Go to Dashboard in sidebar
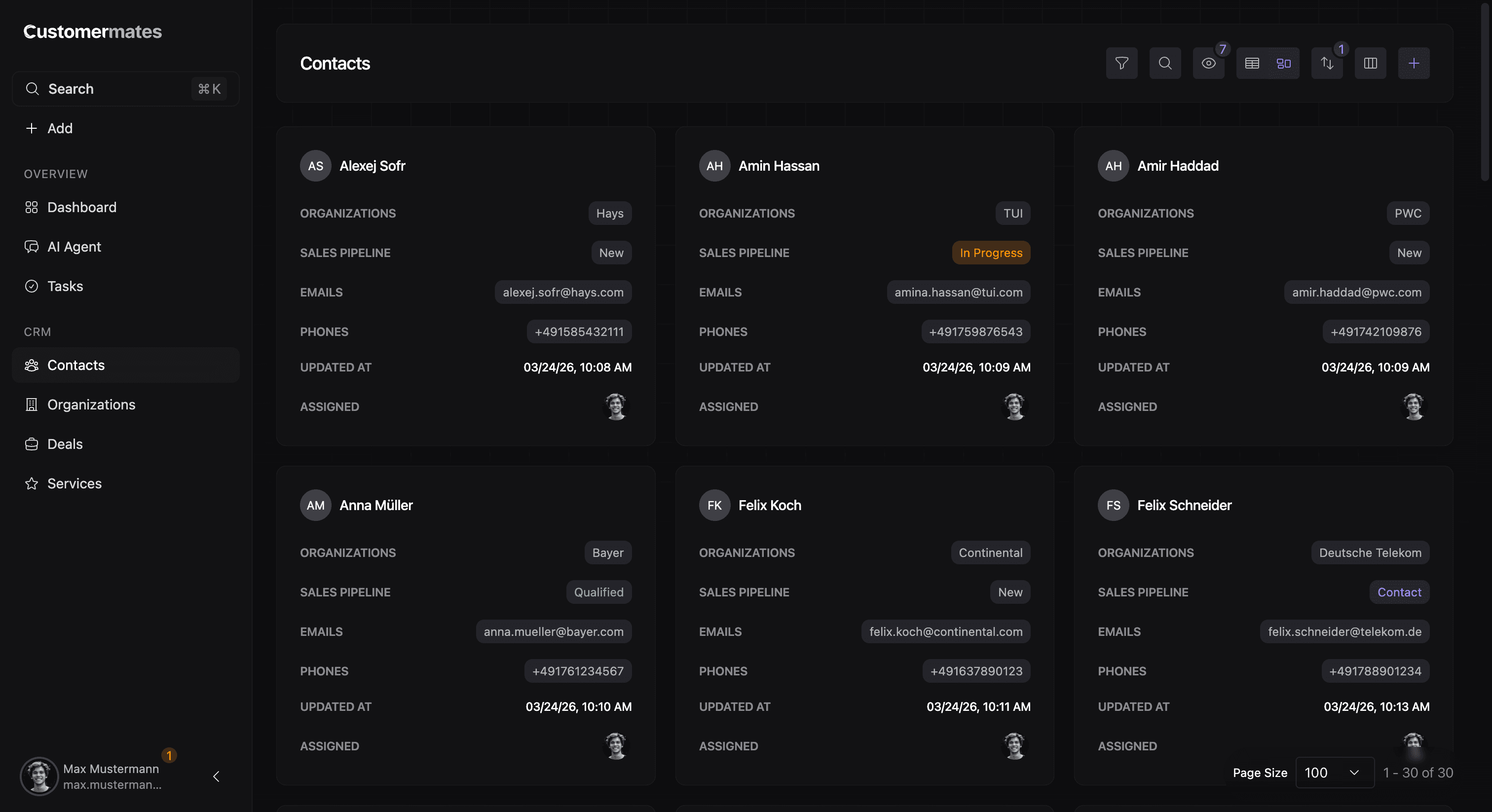The image size is (1492, 812). 82,207
